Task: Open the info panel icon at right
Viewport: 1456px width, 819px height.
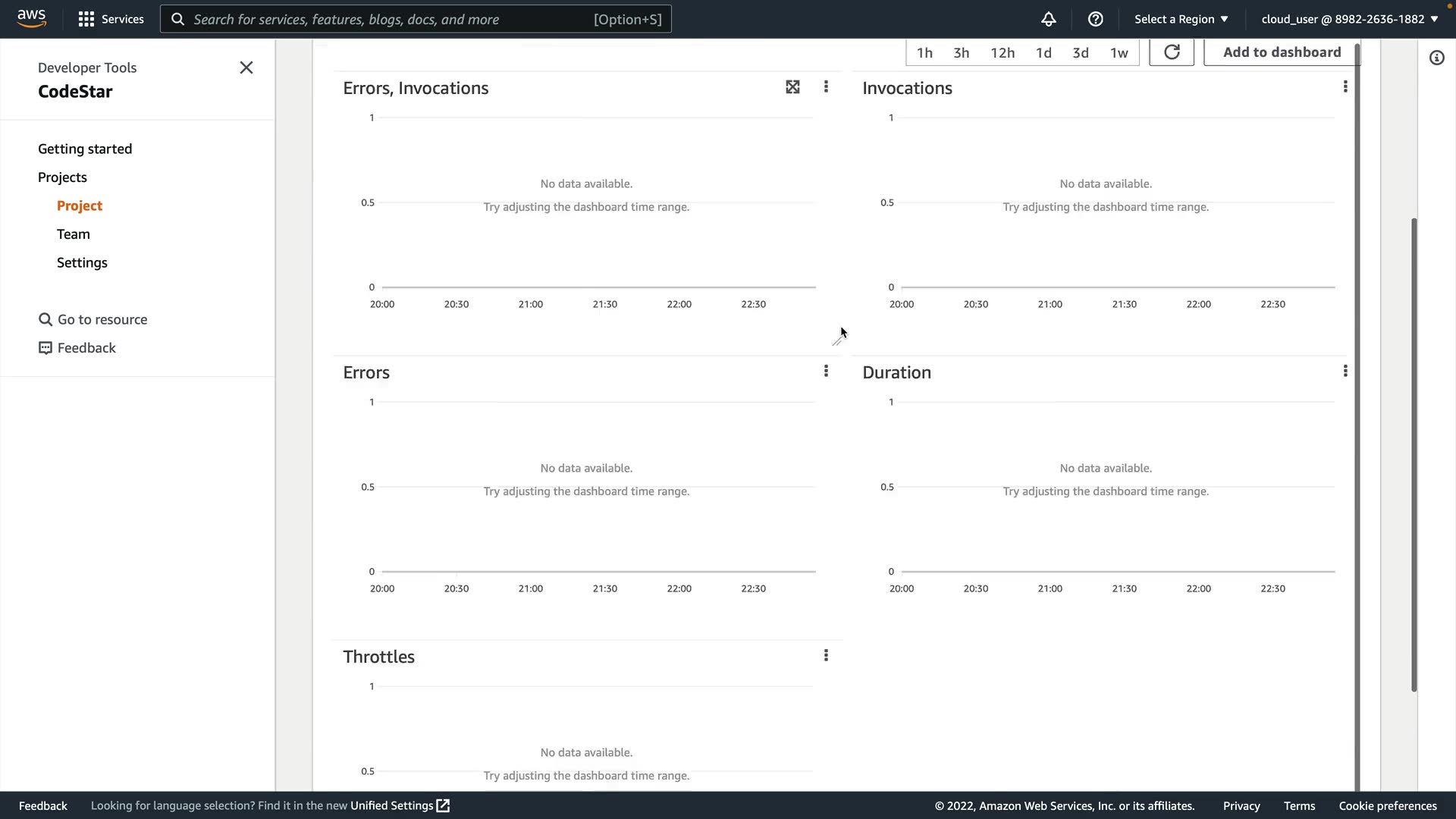Action: point(1436,58)
